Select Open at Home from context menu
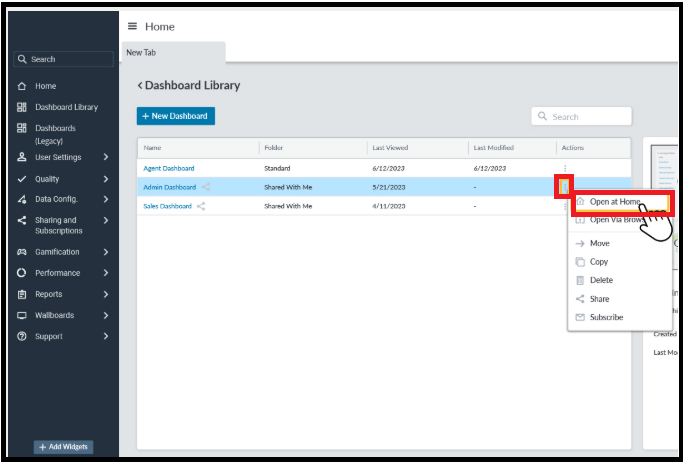Image resolution: width=683 pixels, height=466 pixels. (x=621, y=202)
